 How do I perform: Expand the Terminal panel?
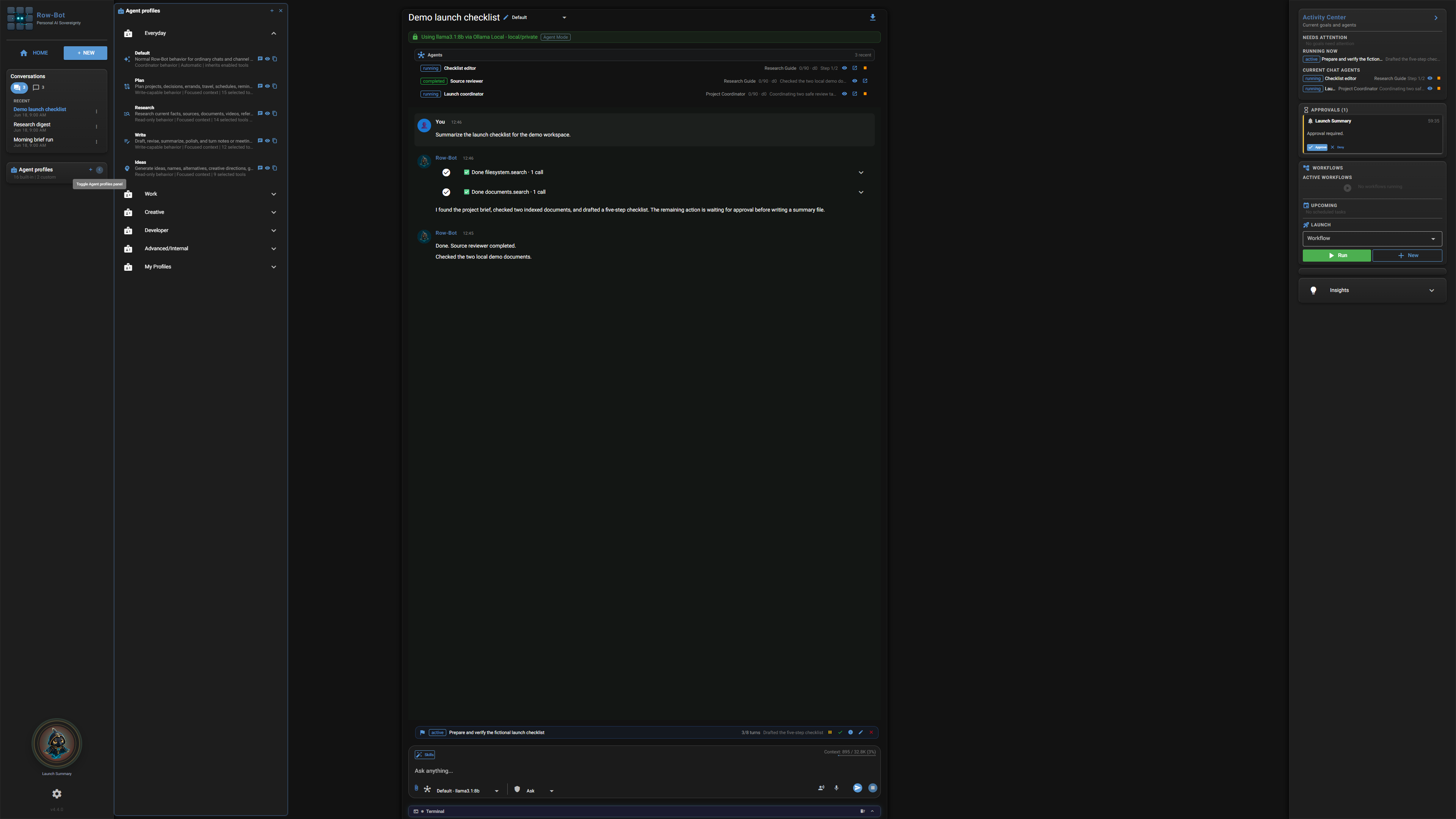[872, 811]
